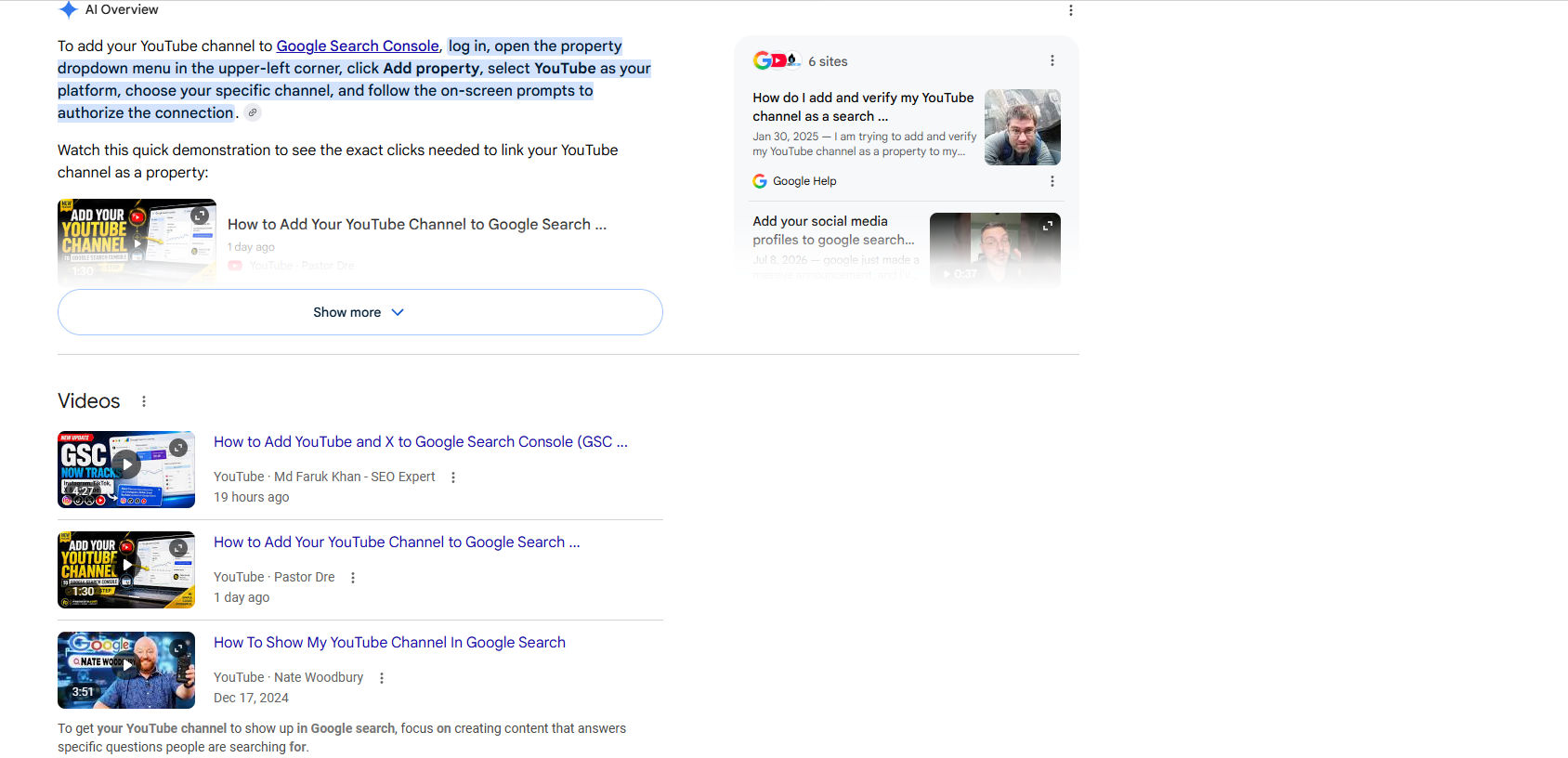Click the preview icon on the GSC video thumbnail
Image resolution: width=1568 pixels, height=758 pixels.
(x=178, y=448)
